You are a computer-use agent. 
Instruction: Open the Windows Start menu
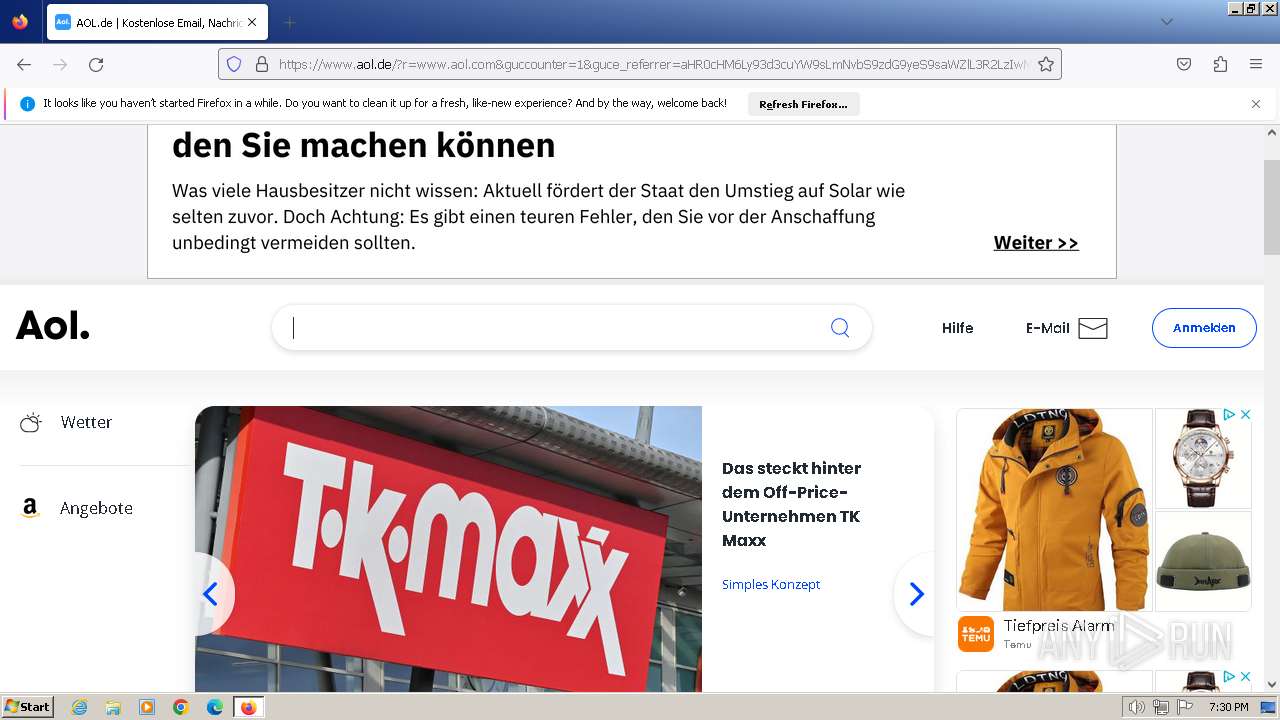point(28,706)
